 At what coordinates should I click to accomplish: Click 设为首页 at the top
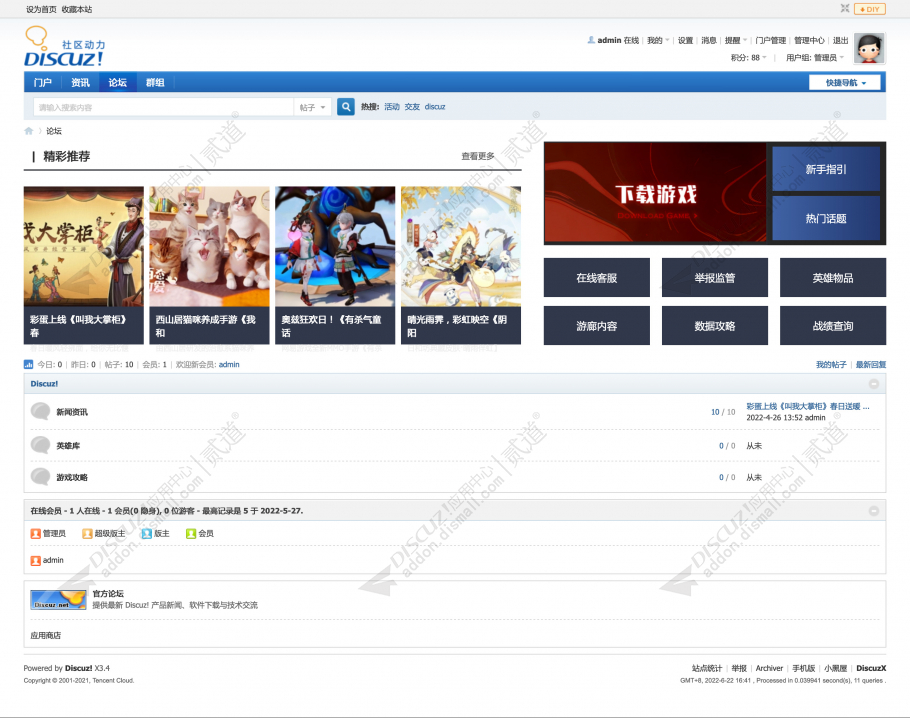click(41, 9)
